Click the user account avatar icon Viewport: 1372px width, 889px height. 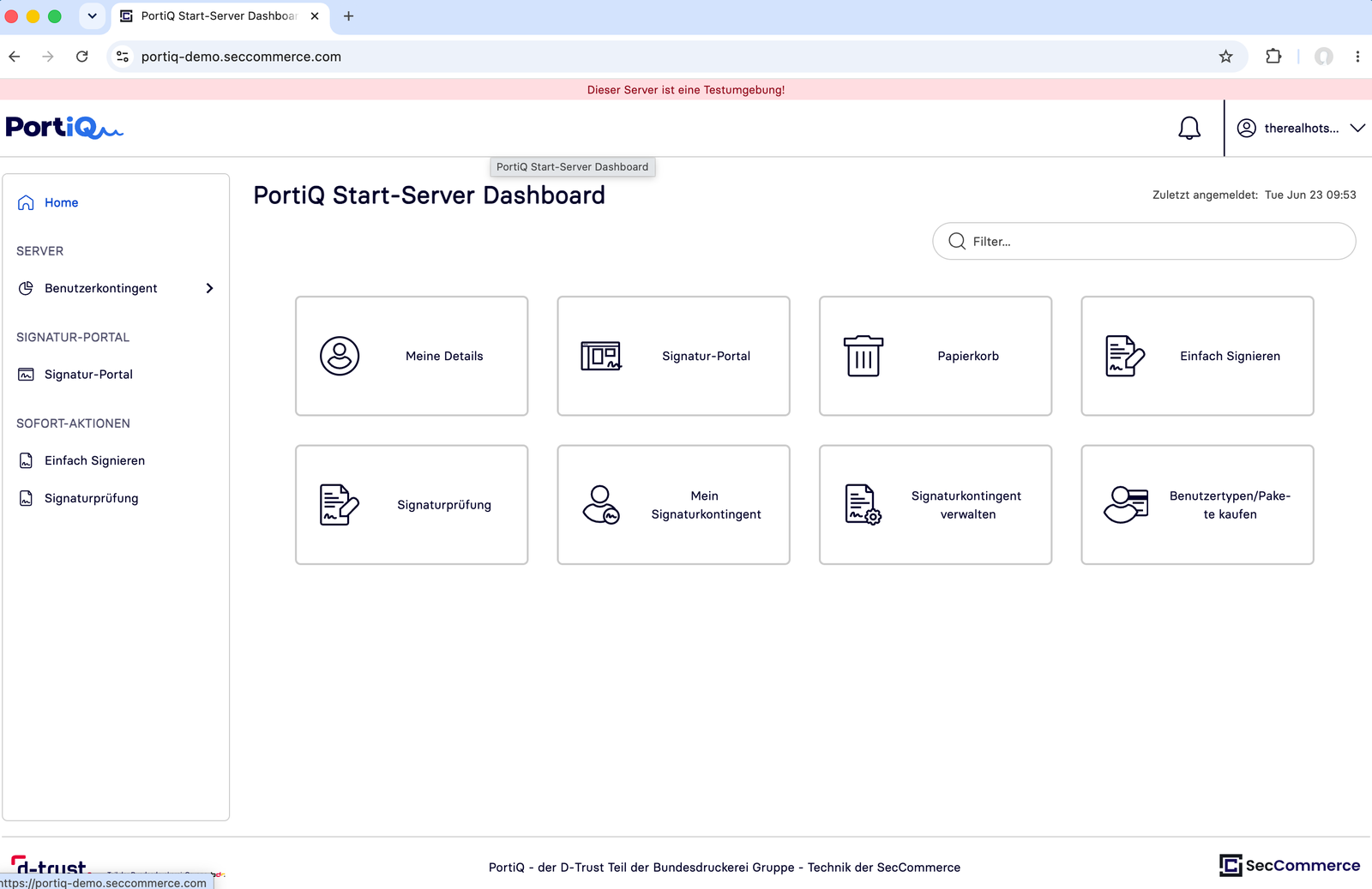tap(1246, 129)
